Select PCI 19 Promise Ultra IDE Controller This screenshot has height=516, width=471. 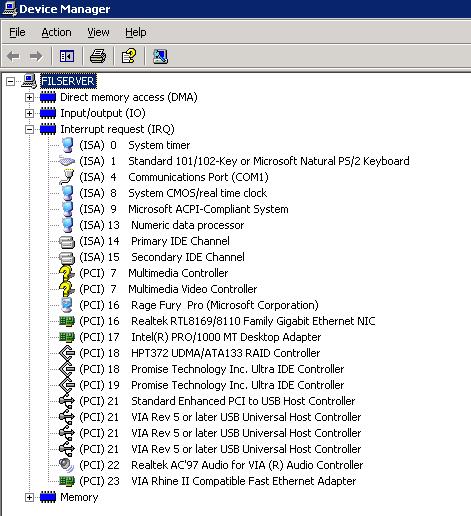[211, 385]
